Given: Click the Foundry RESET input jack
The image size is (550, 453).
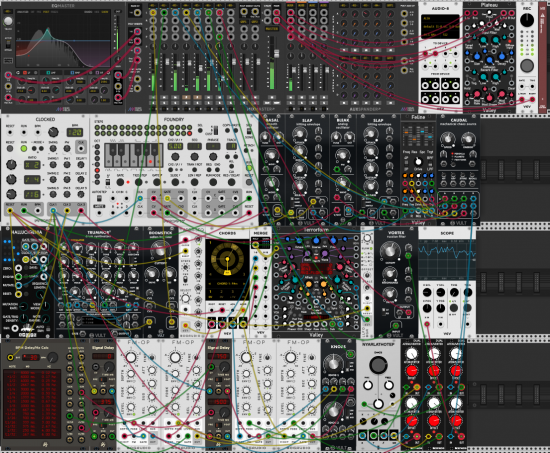Looking at the screenshot, I should (x=249, y=213).
